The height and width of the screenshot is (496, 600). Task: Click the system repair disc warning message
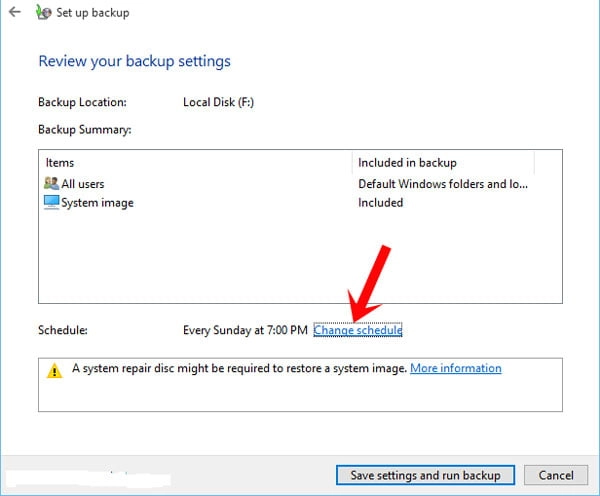(239, 368)
